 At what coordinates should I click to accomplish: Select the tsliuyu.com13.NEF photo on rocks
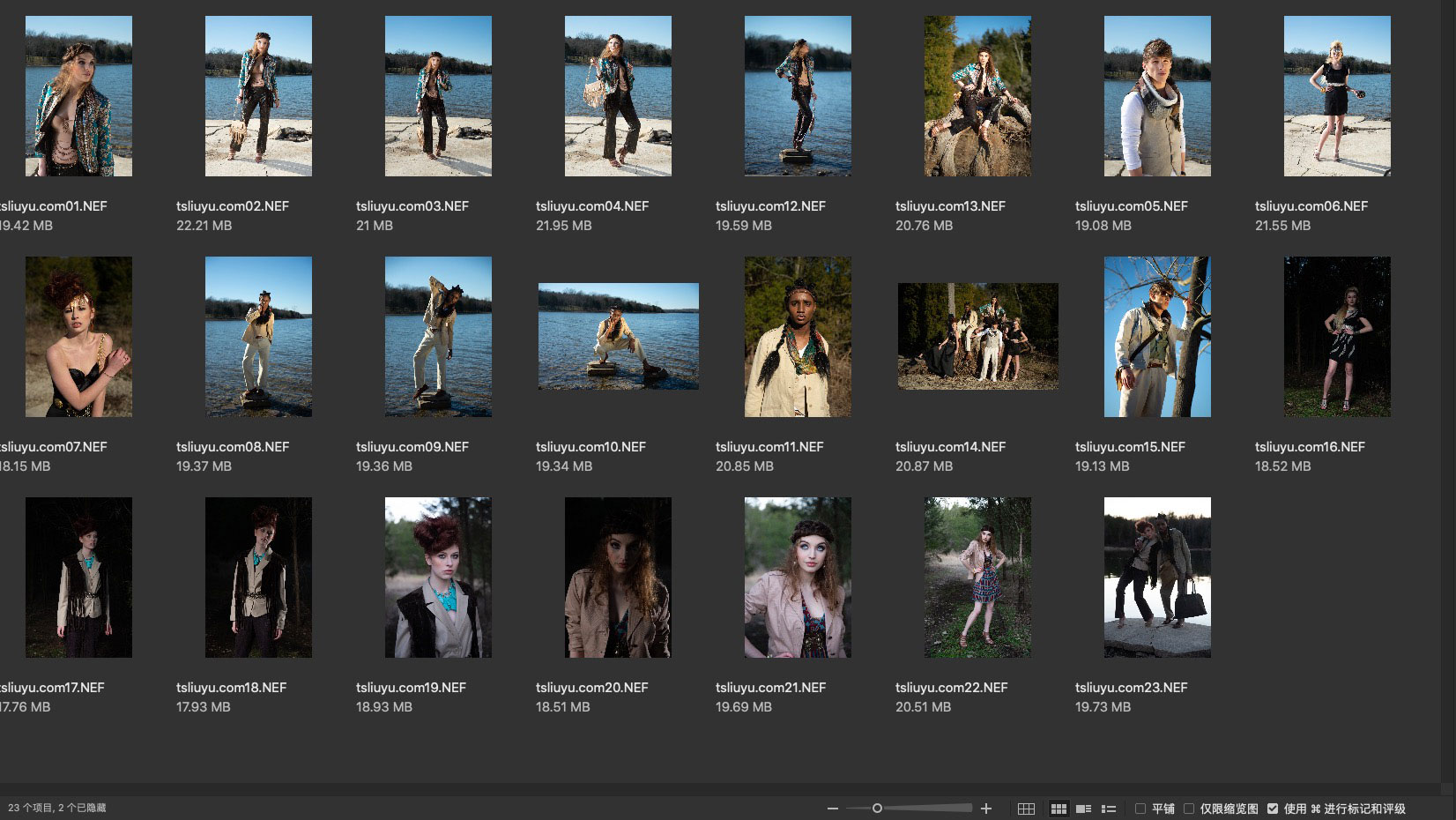[x=977, y=96]
